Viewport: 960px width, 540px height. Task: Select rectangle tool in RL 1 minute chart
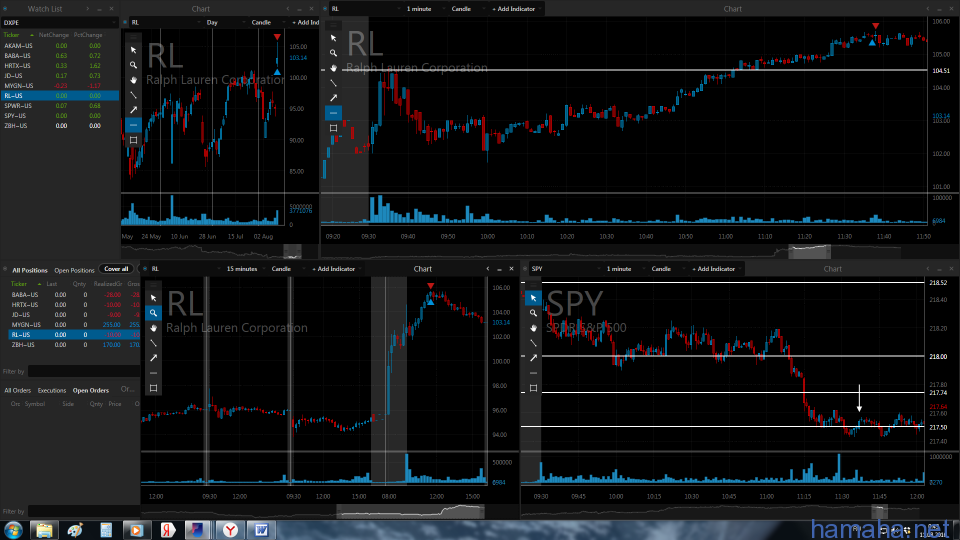pos(334,128)
